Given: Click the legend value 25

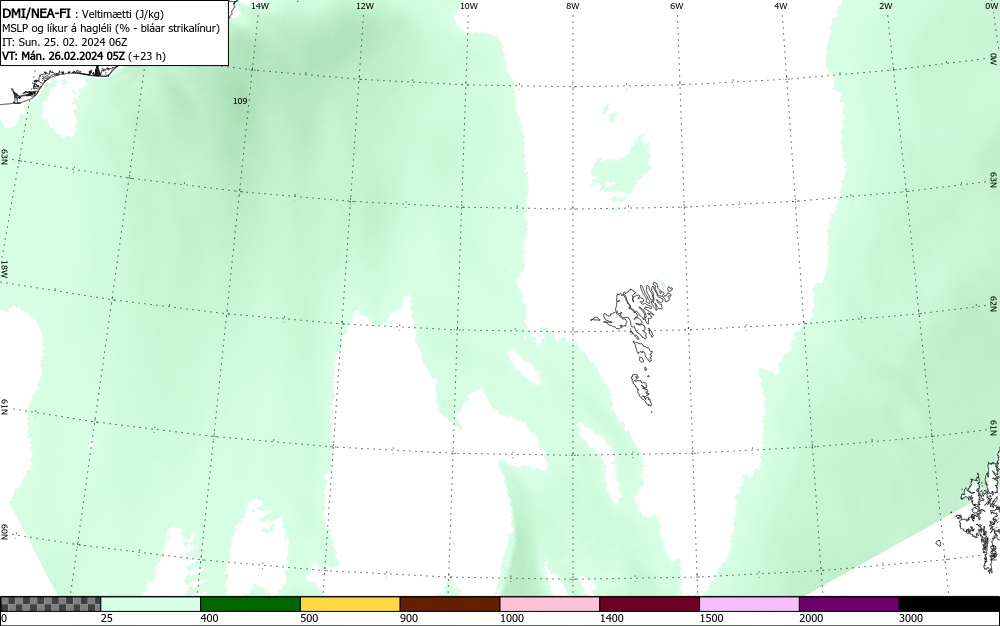Looking at the screenshot, I should [x=107, y=618].
